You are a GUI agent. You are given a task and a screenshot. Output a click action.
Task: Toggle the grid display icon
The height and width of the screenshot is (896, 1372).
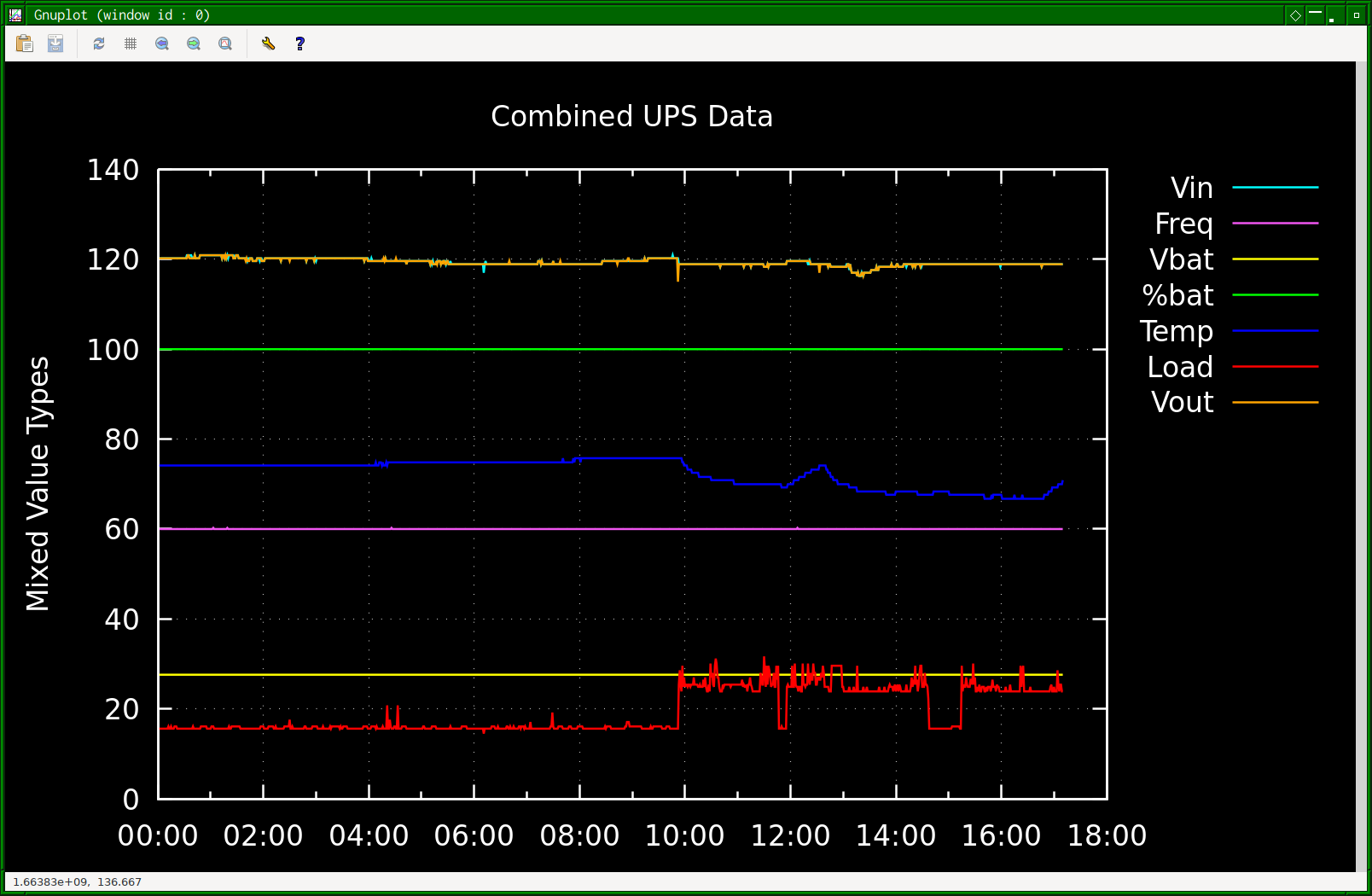131,44
